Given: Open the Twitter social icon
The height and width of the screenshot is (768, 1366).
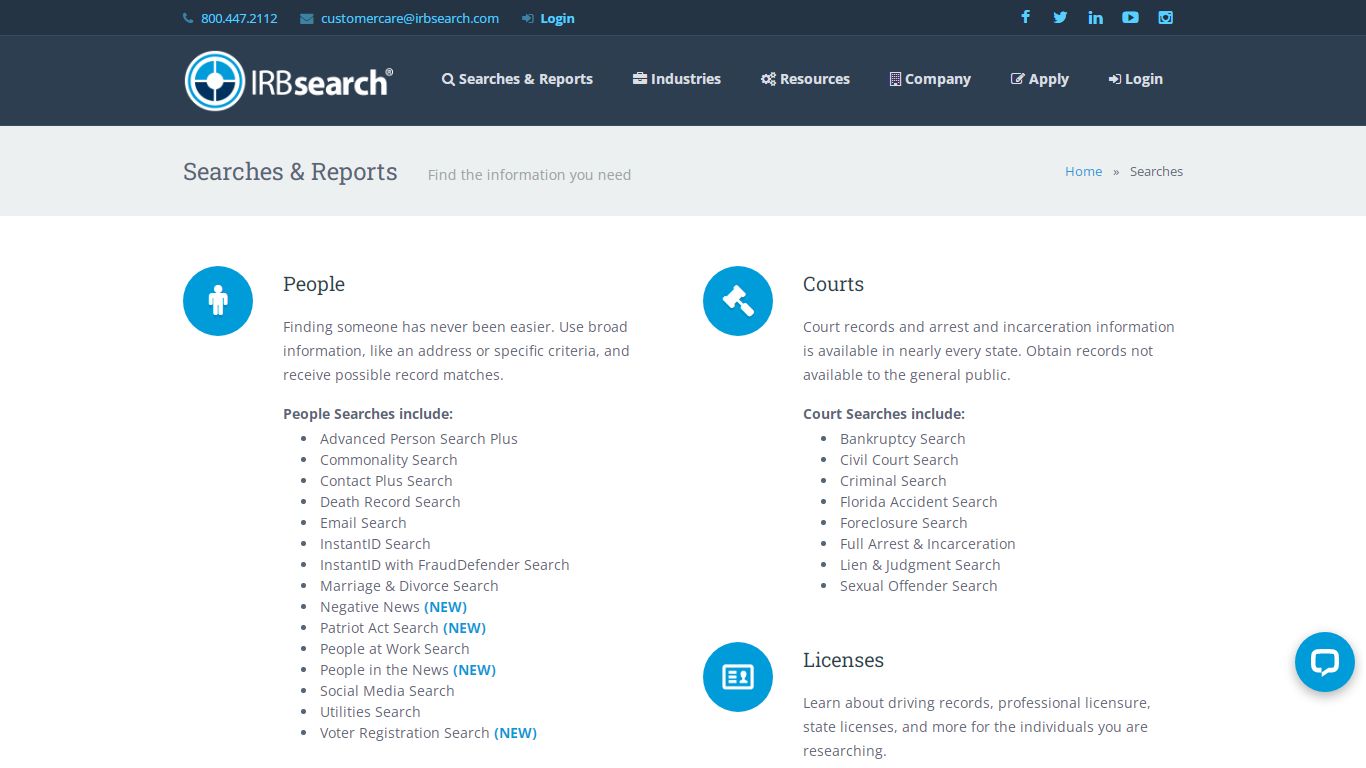Looking at the screenshot, I should coord(1060,17).
